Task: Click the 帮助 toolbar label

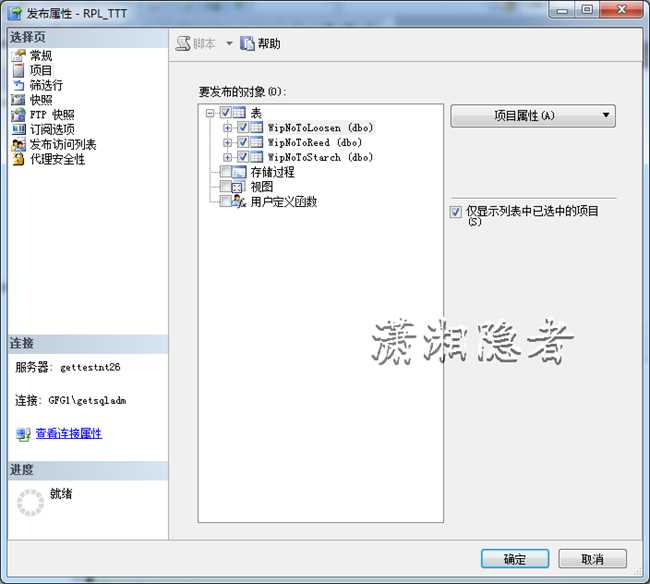Action: pyautogui.click(x=269, y=44)
